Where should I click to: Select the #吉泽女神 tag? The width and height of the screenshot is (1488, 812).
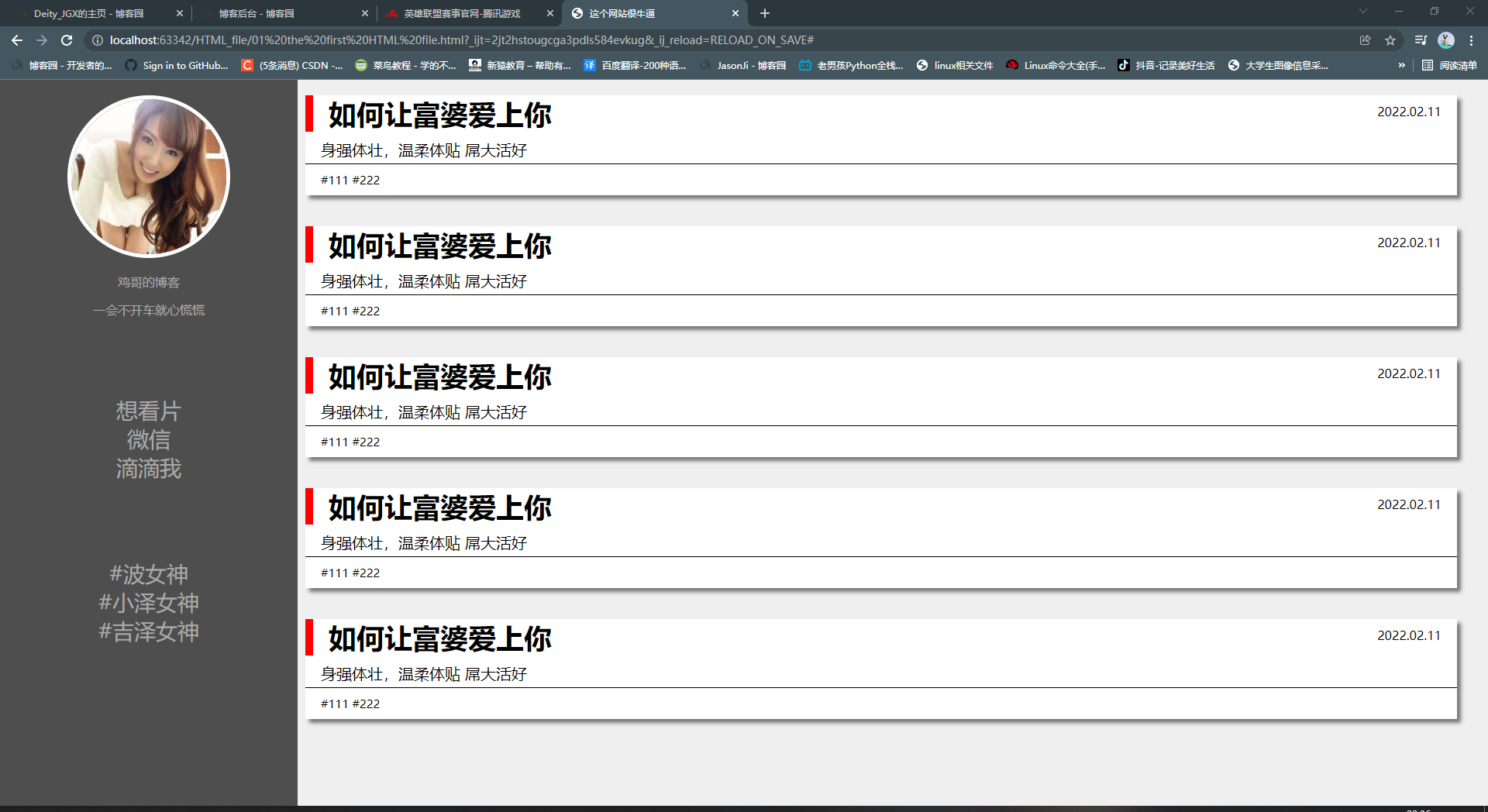click(x=149, y=631)
